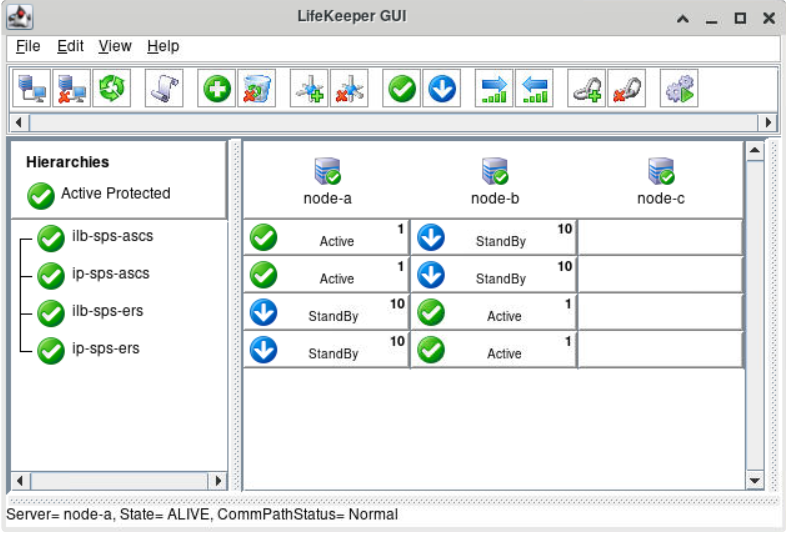
Task: Click the Delete Resource Hierarchy trash icon
Action: pyautogui.click(x=257, y=88)
